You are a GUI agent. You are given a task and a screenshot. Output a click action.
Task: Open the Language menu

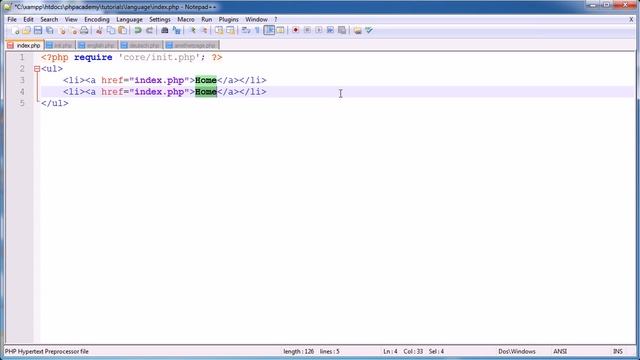click(129, 19)
